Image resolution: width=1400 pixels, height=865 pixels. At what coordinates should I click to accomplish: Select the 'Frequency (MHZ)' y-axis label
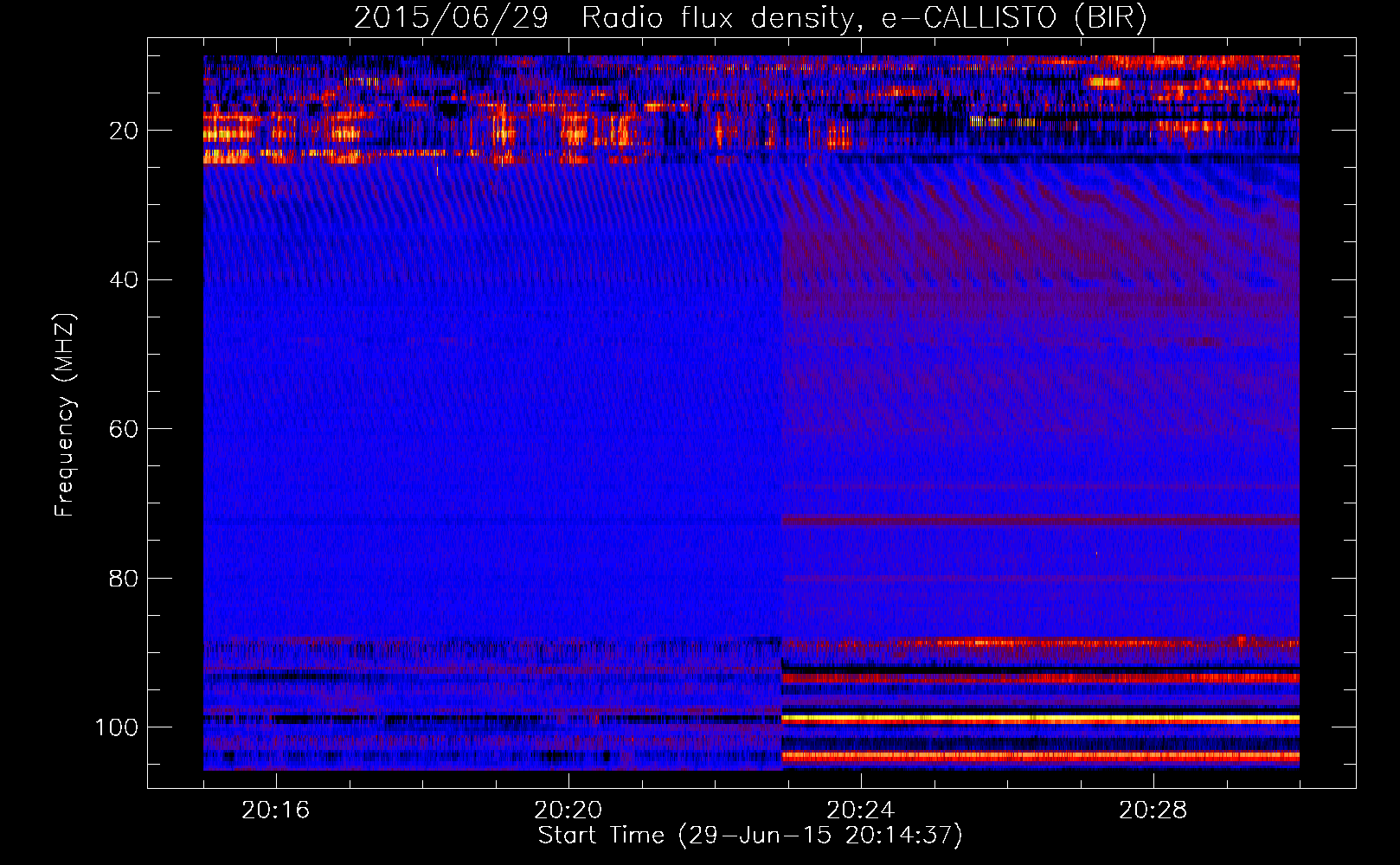tap(65, 415)
